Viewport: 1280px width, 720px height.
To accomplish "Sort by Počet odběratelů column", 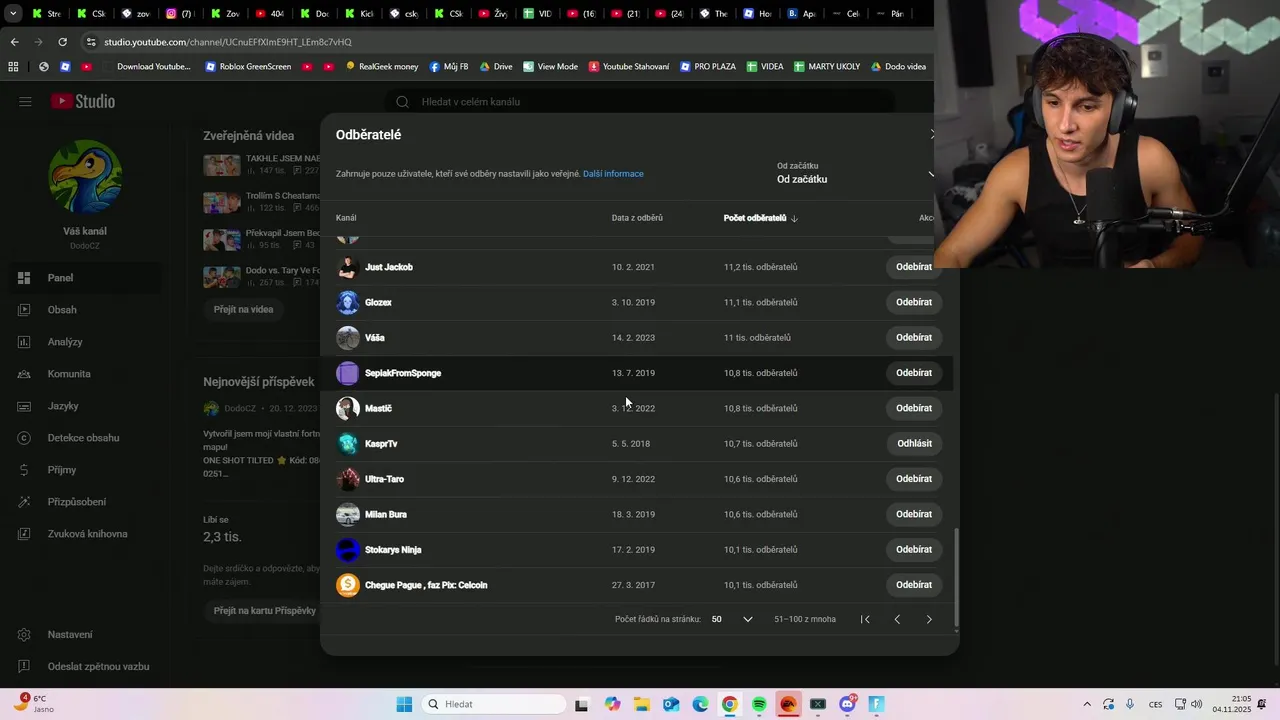I will 760,218.
